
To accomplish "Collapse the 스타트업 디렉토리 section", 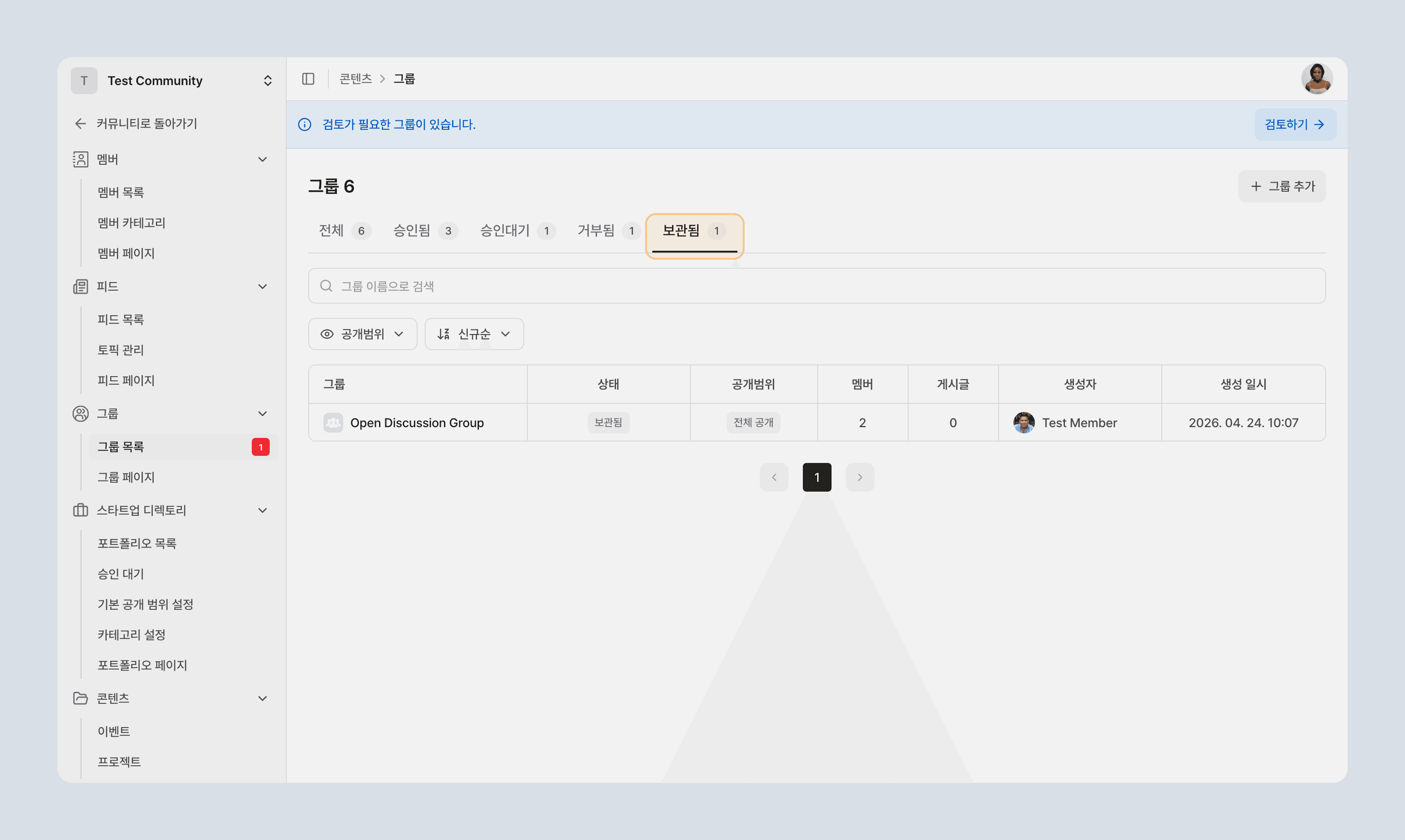I will [x=263, y=510].
